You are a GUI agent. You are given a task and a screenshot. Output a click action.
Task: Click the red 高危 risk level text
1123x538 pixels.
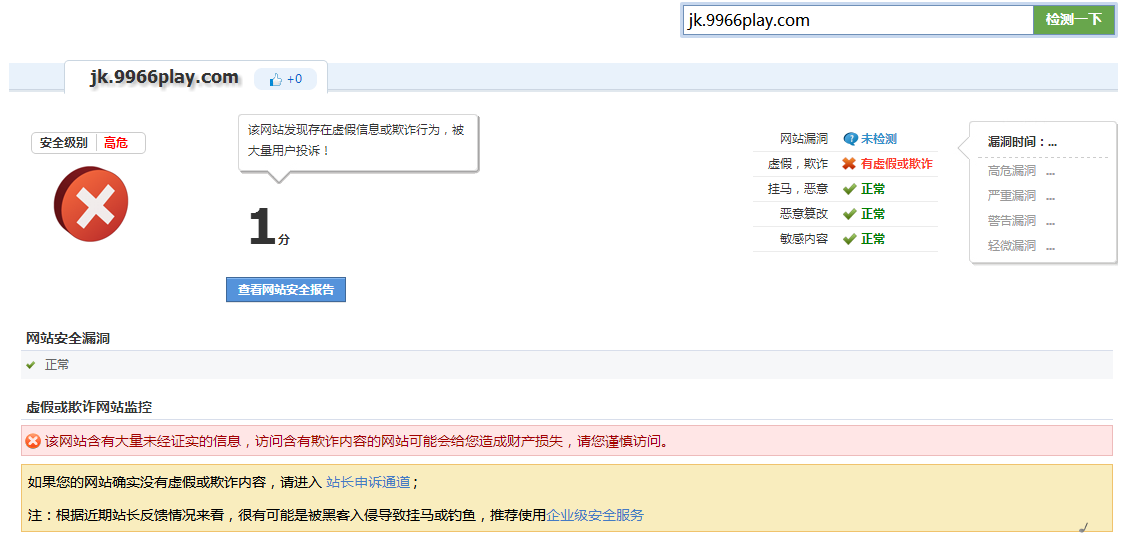116,143
